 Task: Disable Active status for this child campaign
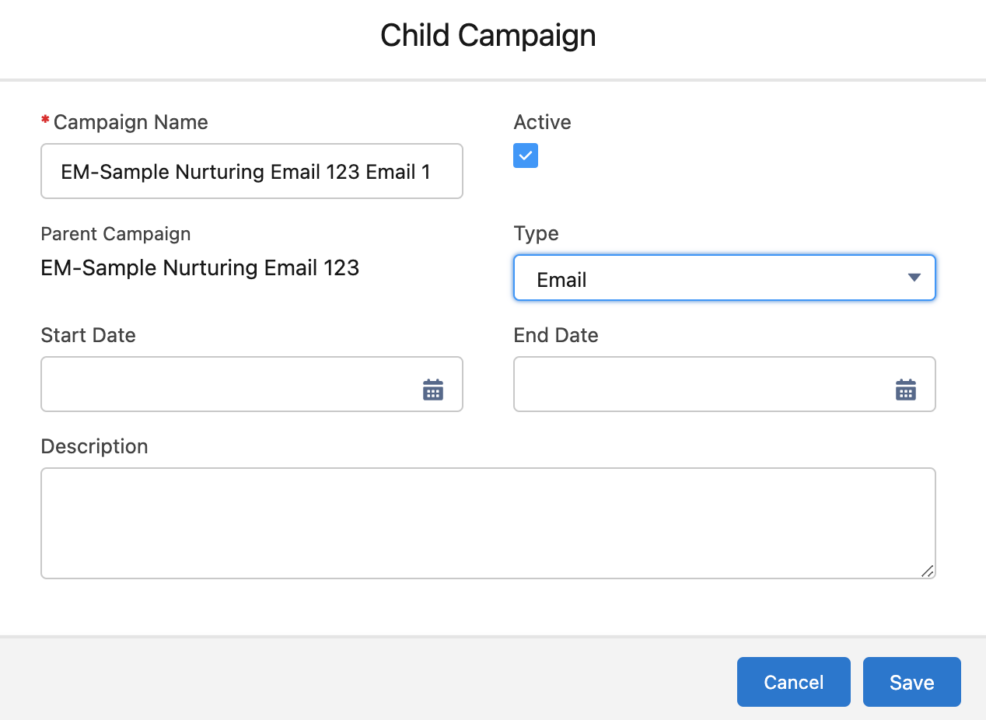click(x=525, y=155)
